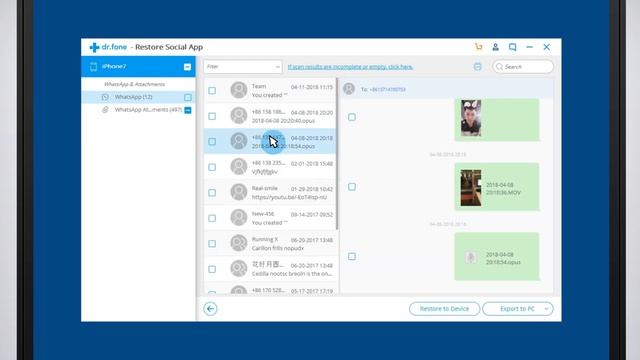
Task: Select the MOV video message checkbox
Action: coord(352,187)
